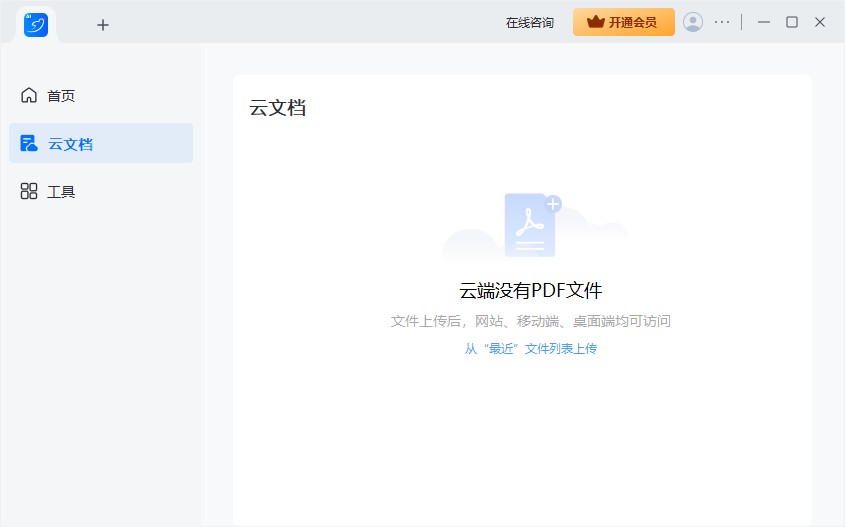The image size is (845, 527).
Task: Click the blue app logo tab
Action: click(36, 25)
